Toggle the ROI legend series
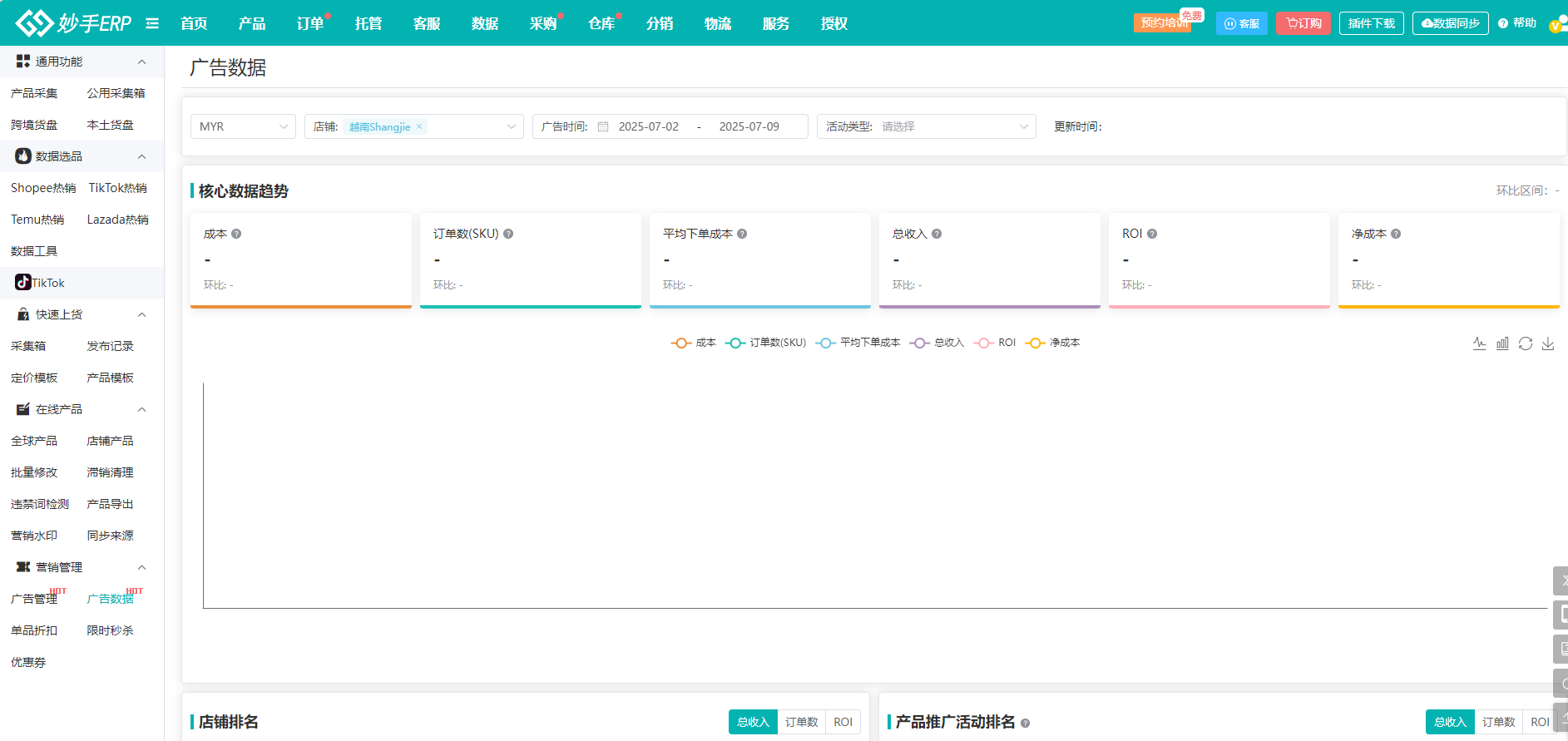The image size is (1568, 741). pyautogui.click(x=995, y=343)
